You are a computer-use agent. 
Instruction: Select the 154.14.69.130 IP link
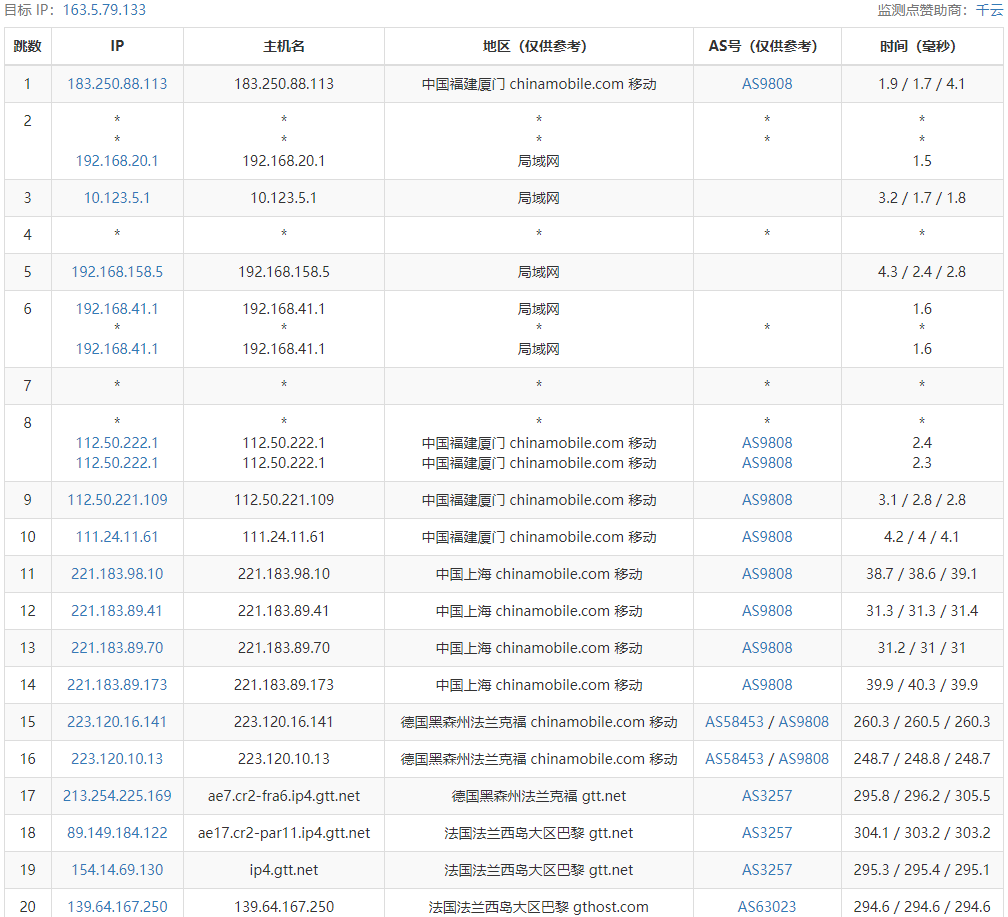117,870
